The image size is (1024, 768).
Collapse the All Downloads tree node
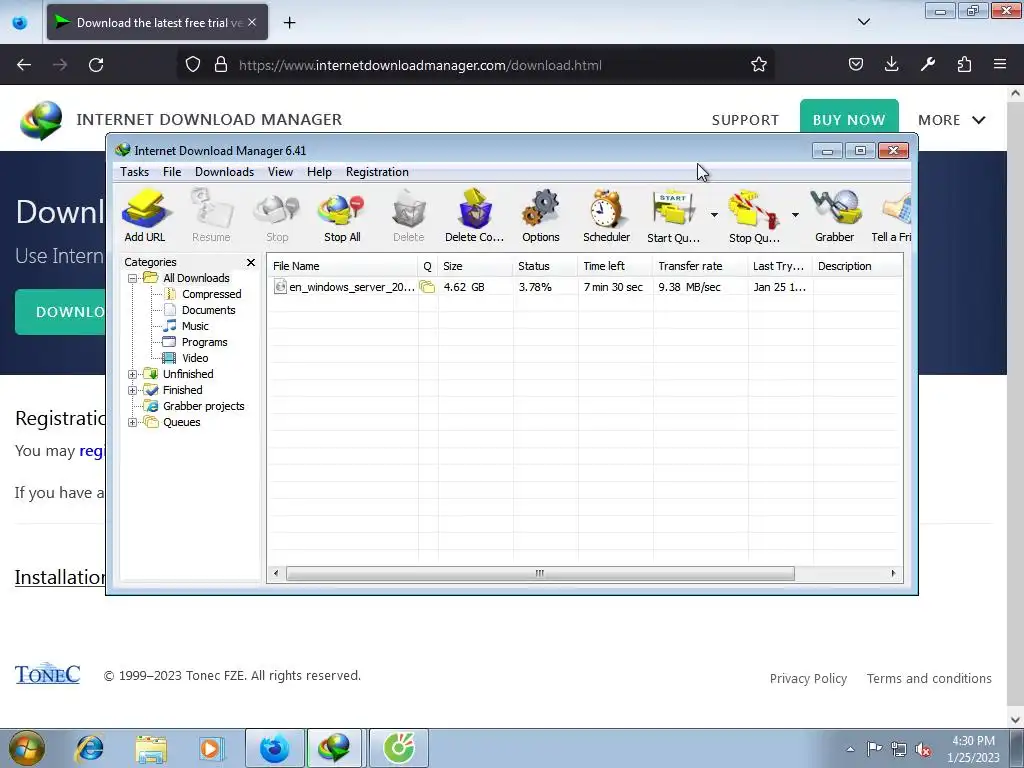[133, 278]
